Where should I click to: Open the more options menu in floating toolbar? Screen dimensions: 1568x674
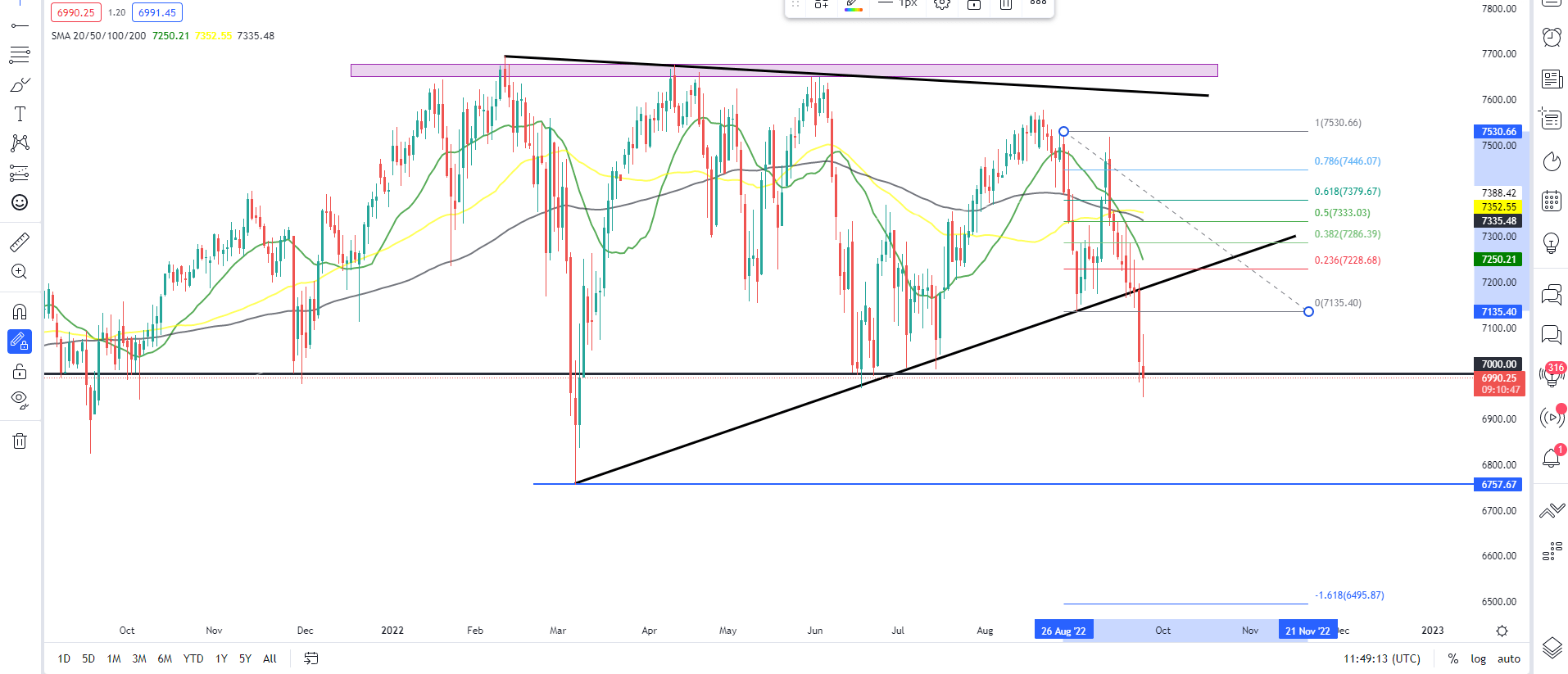tap(1038, 4)
